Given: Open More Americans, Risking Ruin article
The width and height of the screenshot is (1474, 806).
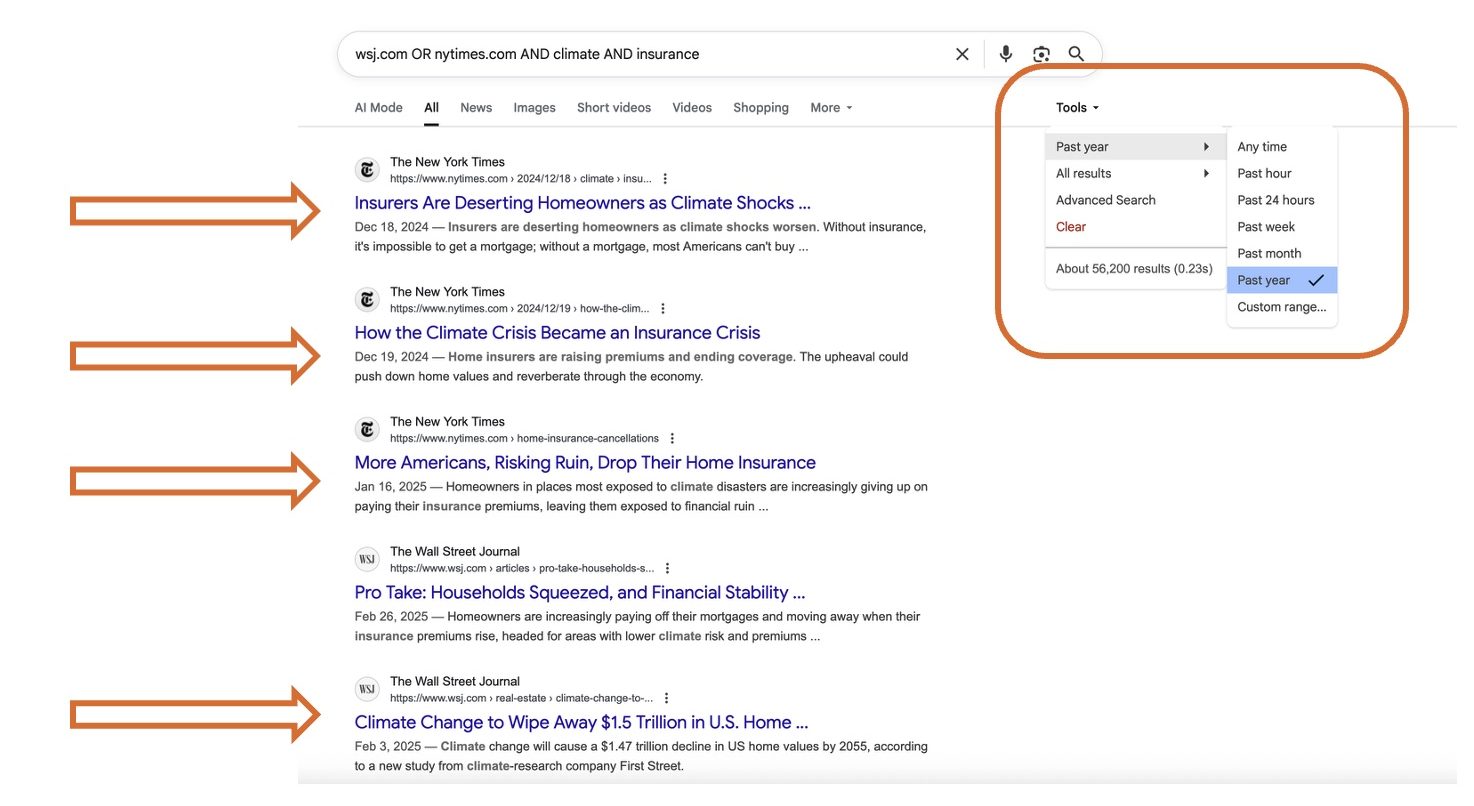Looking at the screenshot, I should pos(585,463).
